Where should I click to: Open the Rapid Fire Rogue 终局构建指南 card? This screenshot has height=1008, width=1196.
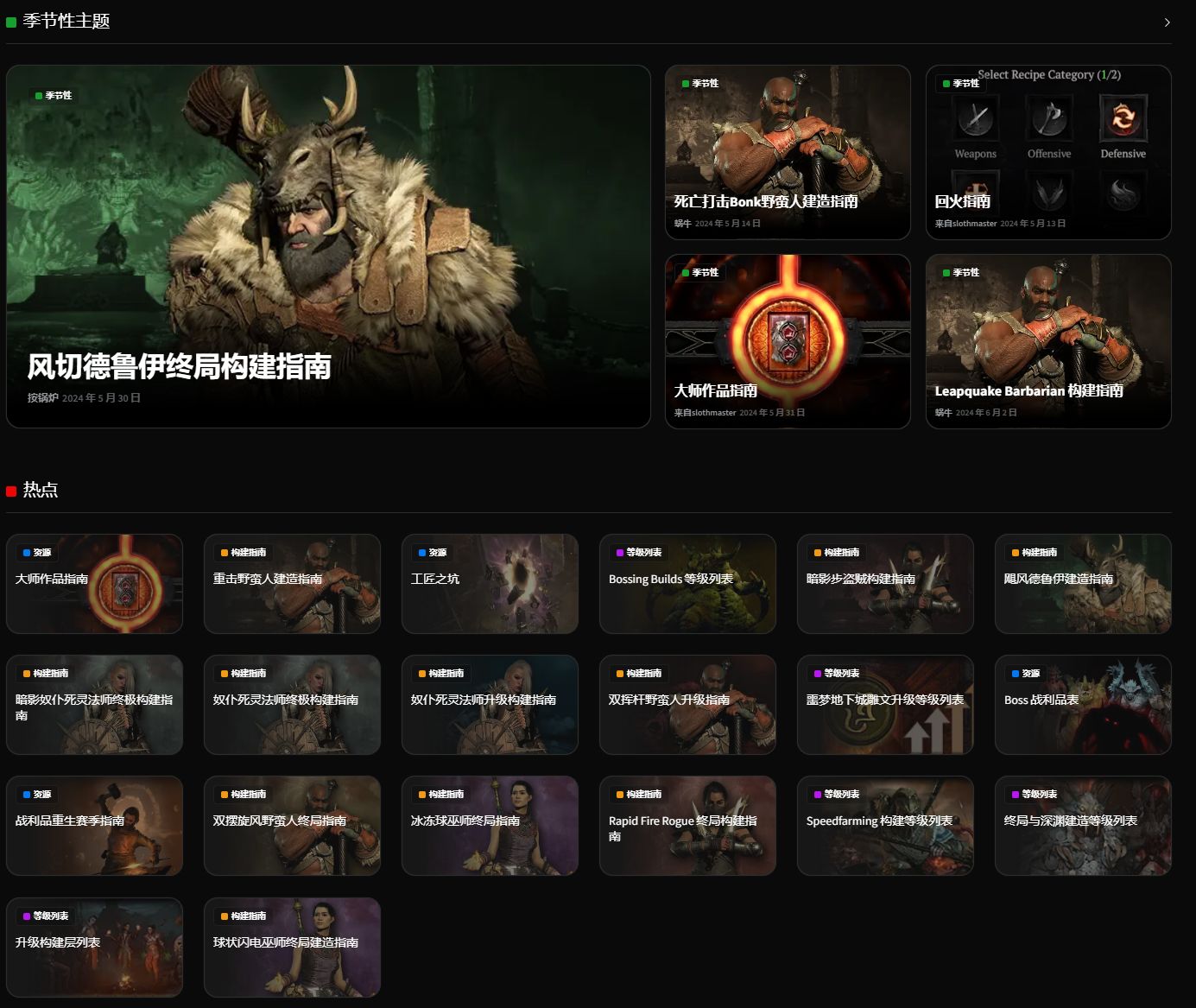pyautogui.click(x=687, y=826)
